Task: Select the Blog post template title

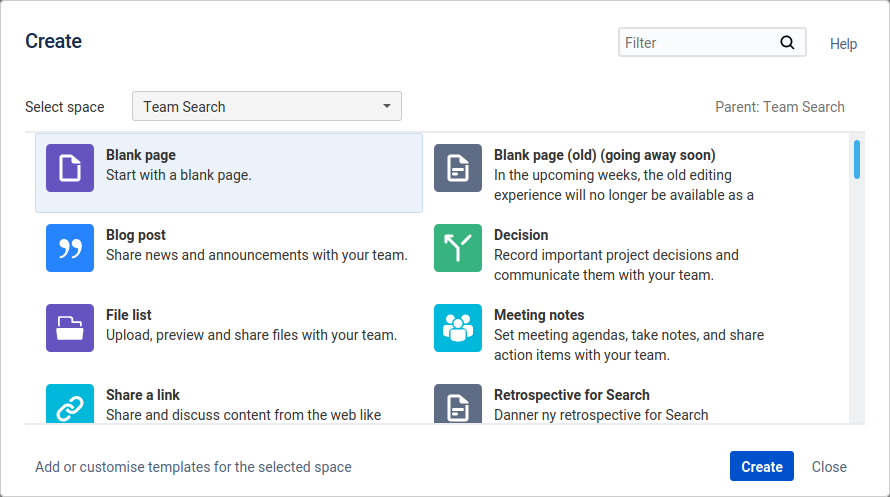Action: [x=136, y=235]
